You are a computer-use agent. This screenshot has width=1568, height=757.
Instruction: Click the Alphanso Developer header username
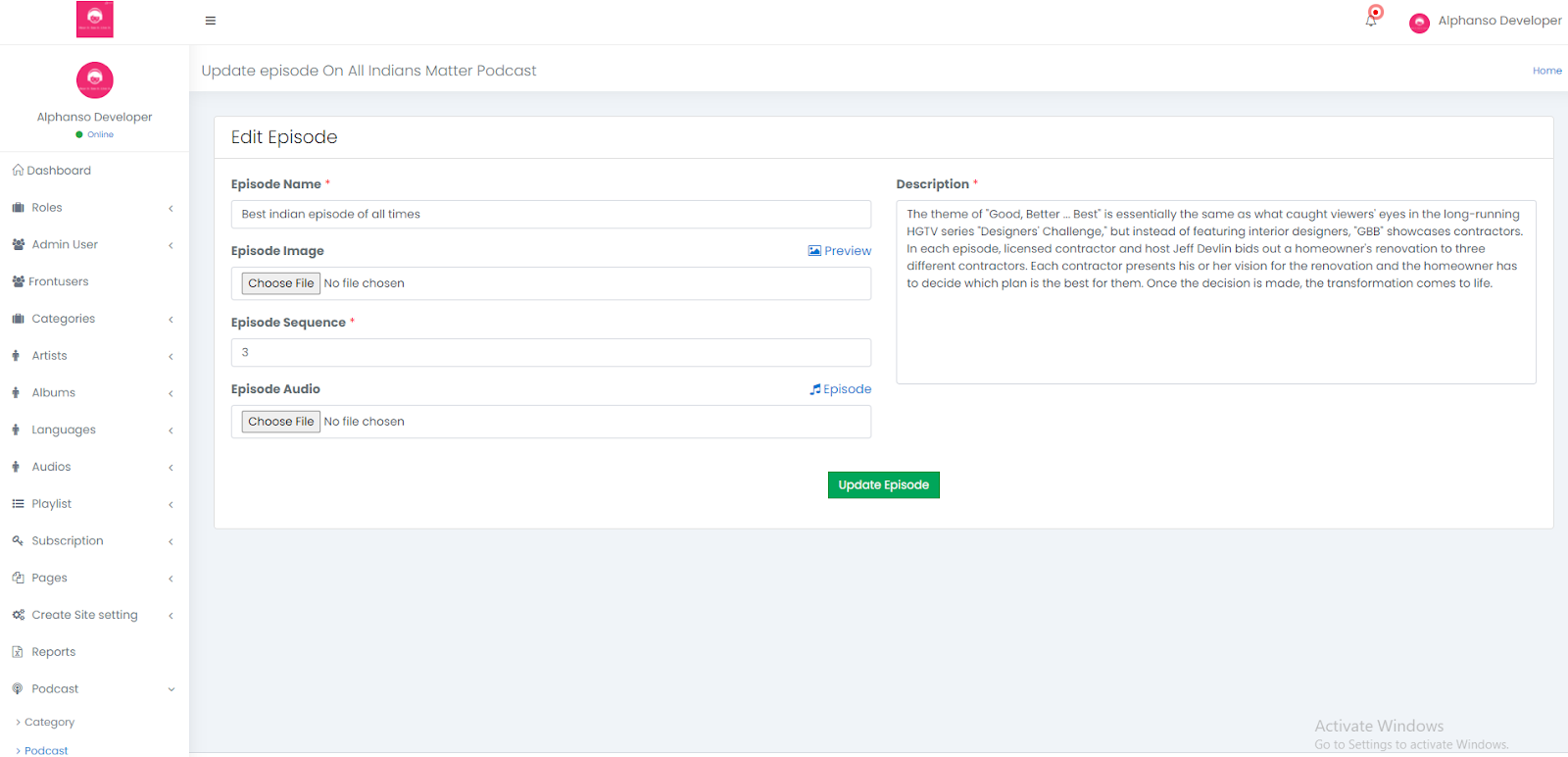(x=1499, y=21)
